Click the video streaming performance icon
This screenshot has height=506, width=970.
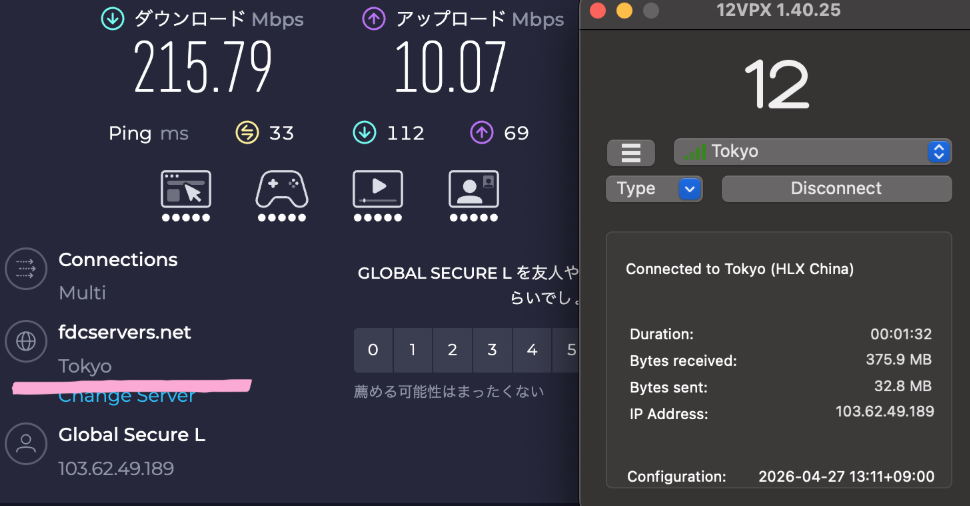tap(377, 189)
